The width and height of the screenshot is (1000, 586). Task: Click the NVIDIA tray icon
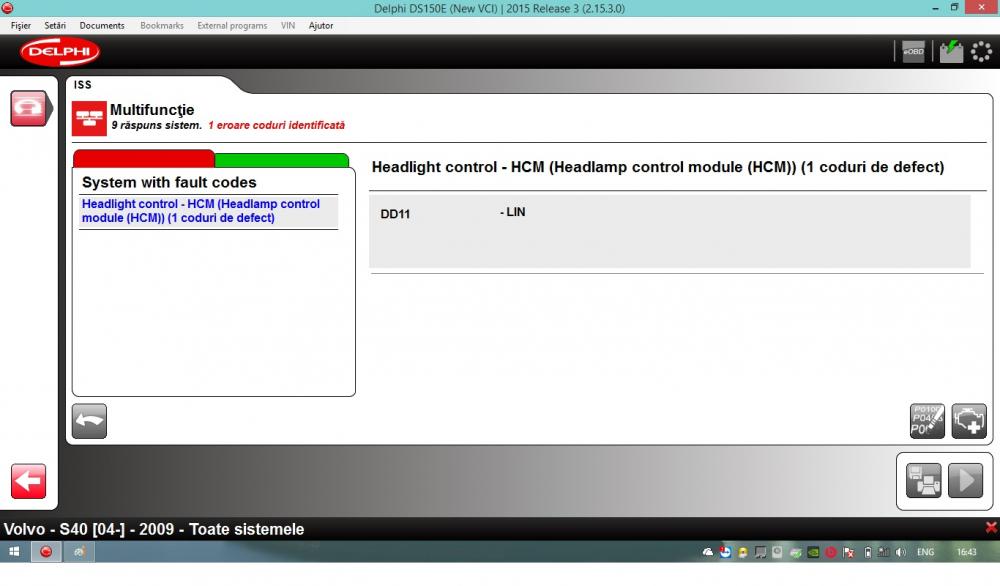click(813, 552)
